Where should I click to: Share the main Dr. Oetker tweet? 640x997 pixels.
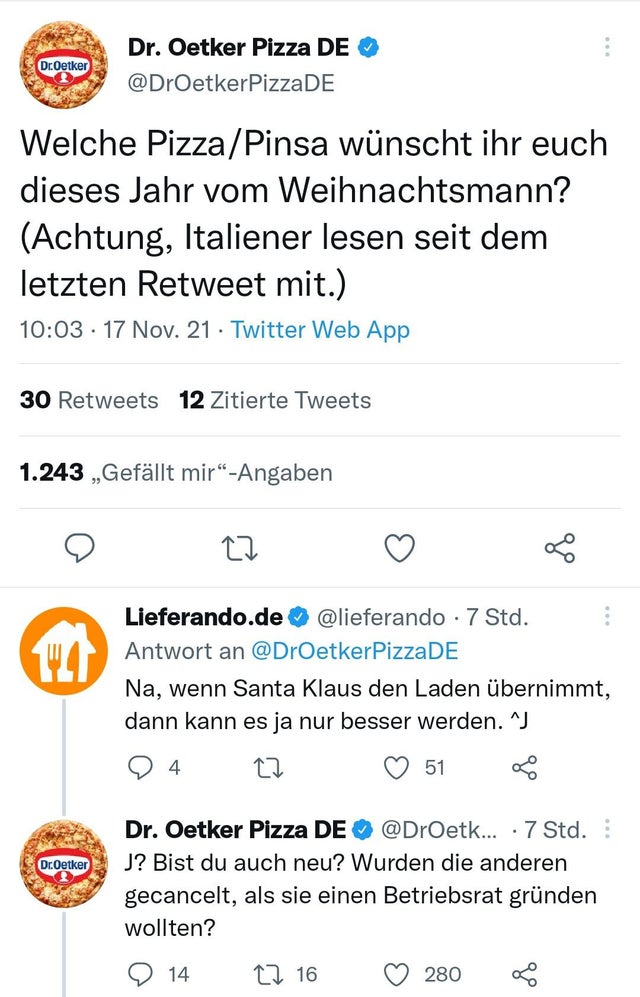[560, 547]
